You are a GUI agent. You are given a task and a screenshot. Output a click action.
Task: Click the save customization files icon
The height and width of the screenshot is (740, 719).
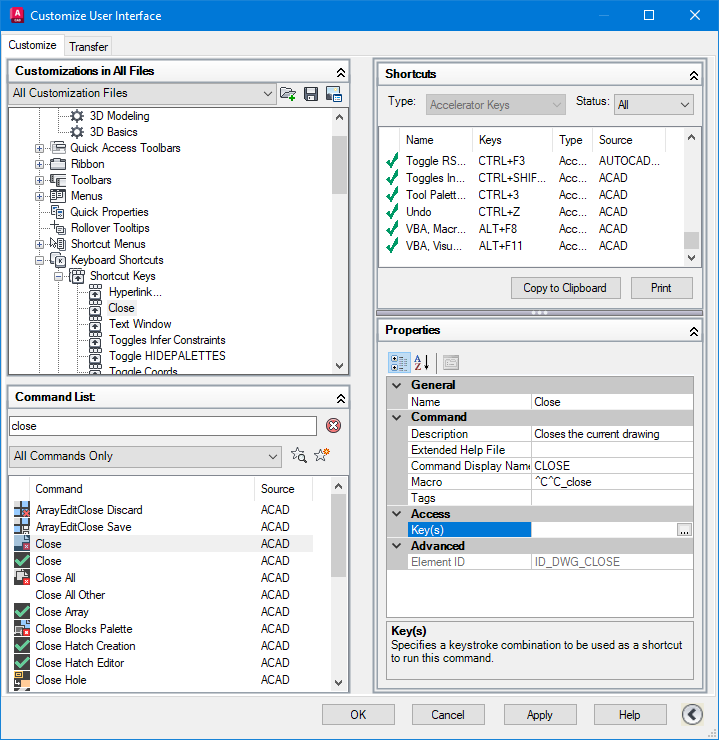point(310,93)
